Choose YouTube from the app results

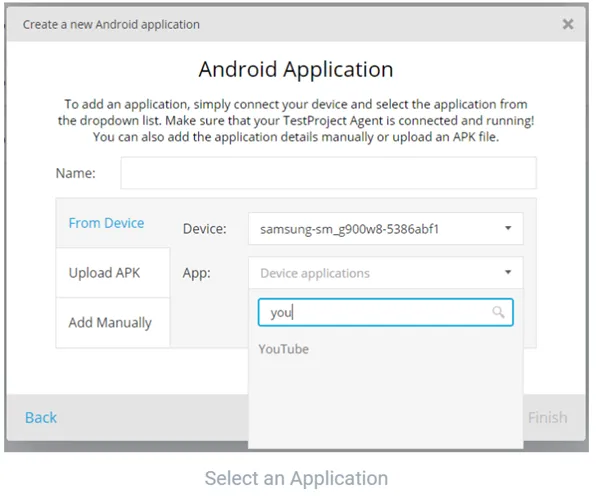point(284,349)
